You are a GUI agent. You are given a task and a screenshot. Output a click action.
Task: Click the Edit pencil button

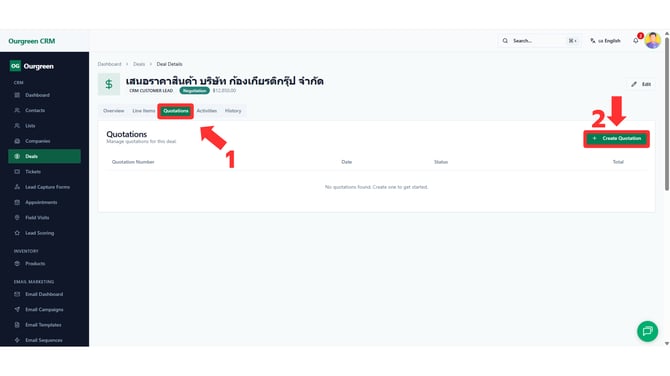pyautogui.click(x=641, y=84)
